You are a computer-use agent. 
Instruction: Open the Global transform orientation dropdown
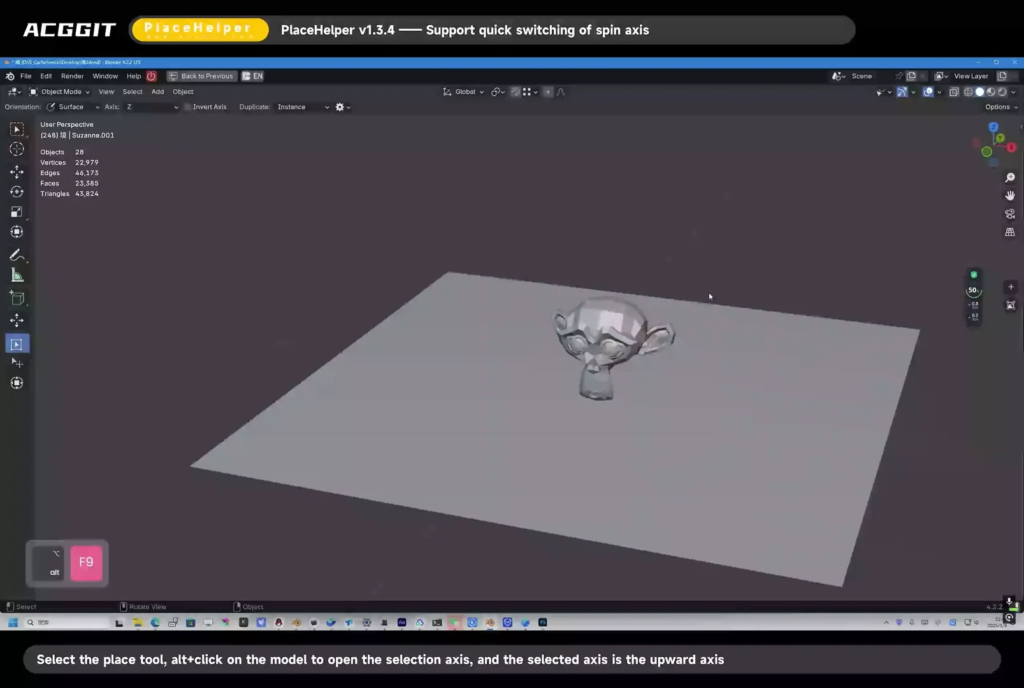[463, 92]
